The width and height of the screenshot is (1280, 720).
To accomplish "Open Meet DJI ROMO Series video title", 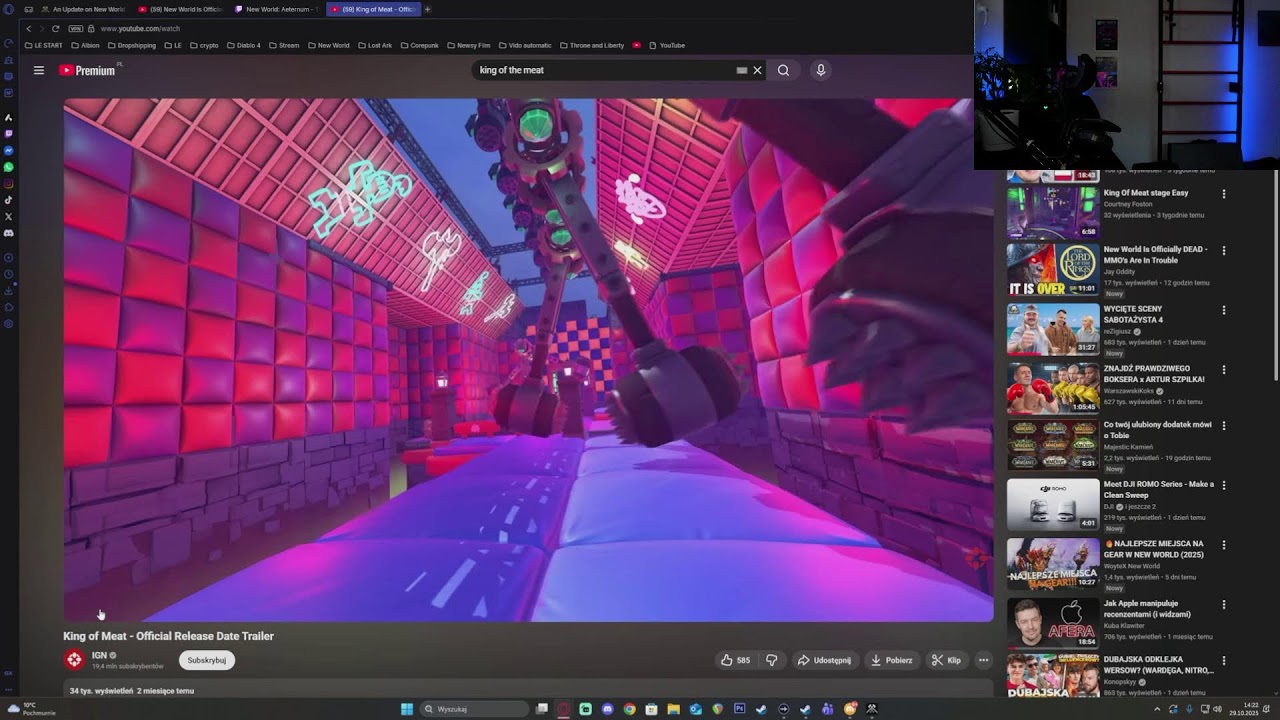I will [x=1158, y=489].
